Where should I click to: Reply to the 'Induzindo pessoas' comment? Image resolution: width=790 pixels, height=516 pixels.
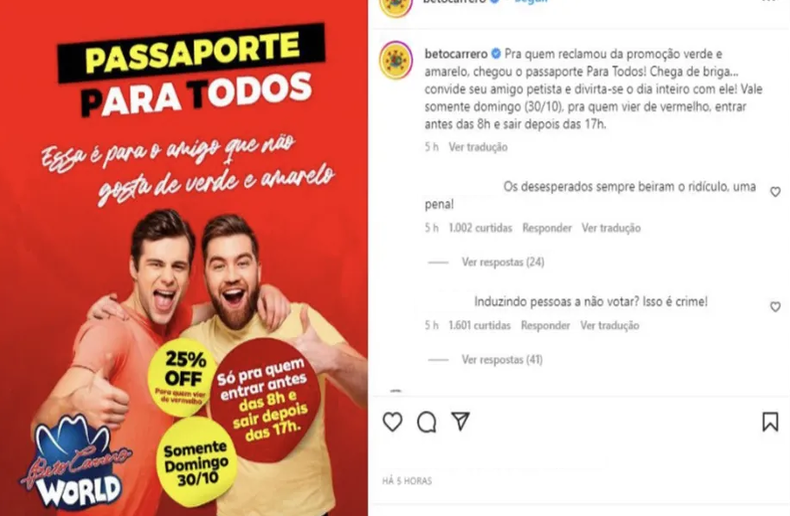pos(546,326)
